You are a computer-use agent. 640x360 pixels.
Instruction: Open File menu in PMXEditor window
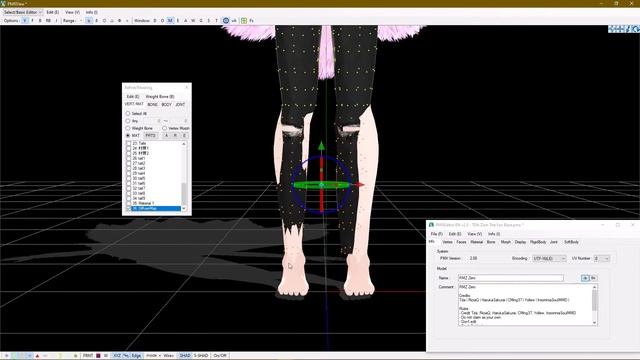(436, 234)
